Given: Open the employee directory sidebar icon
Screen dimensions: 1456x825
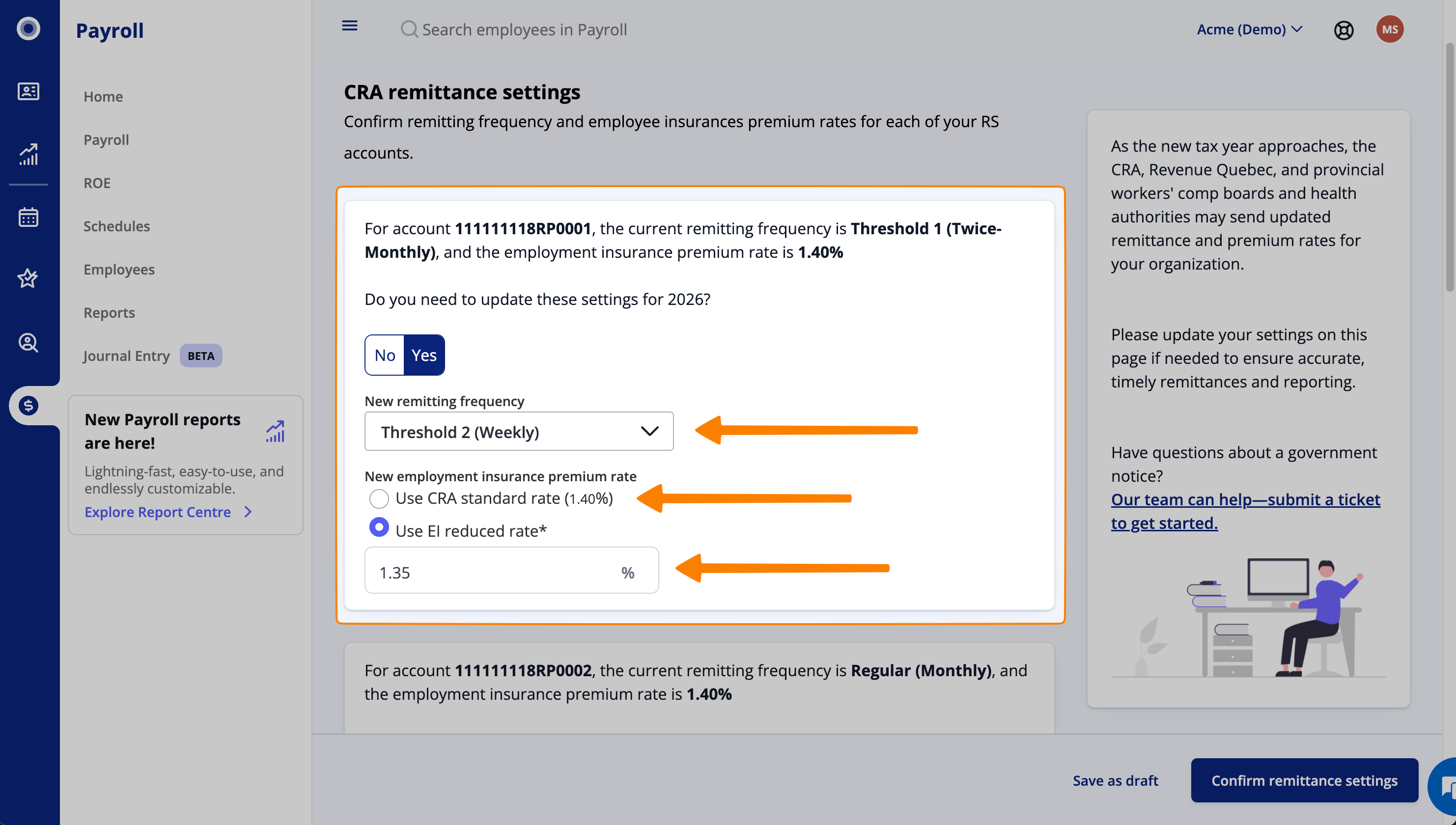Looking at the screenshot, I should pos(28,91).
